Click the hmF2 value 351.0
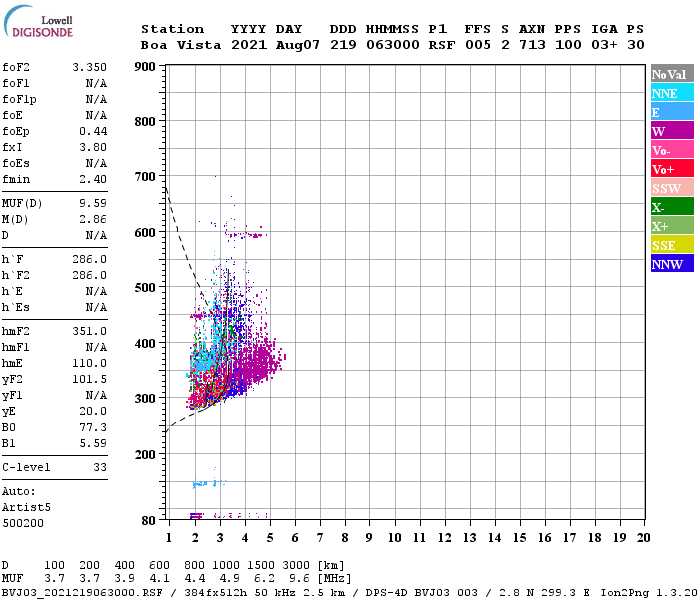 tap(89, 331)
